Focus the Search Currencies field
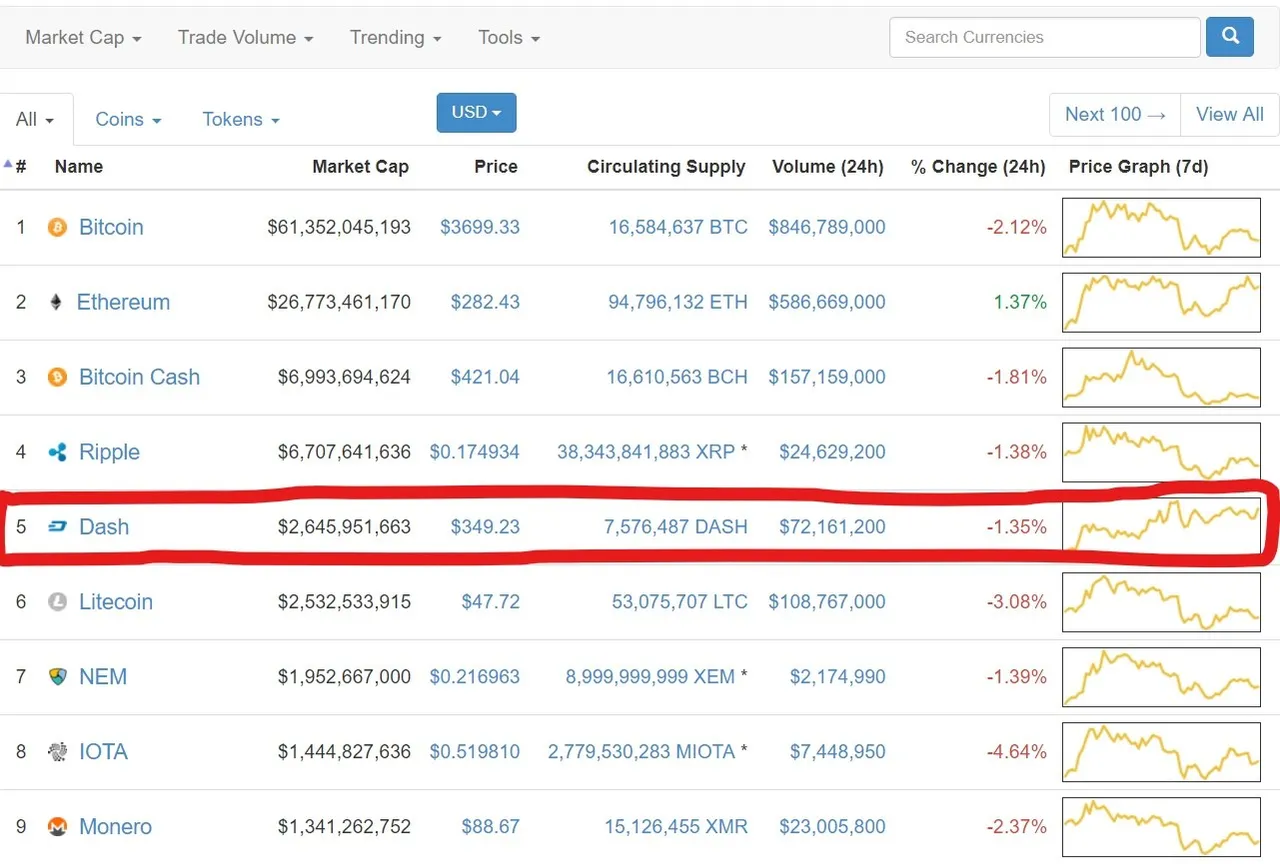Screen dimensions: 1280x864 point(1045,37)
